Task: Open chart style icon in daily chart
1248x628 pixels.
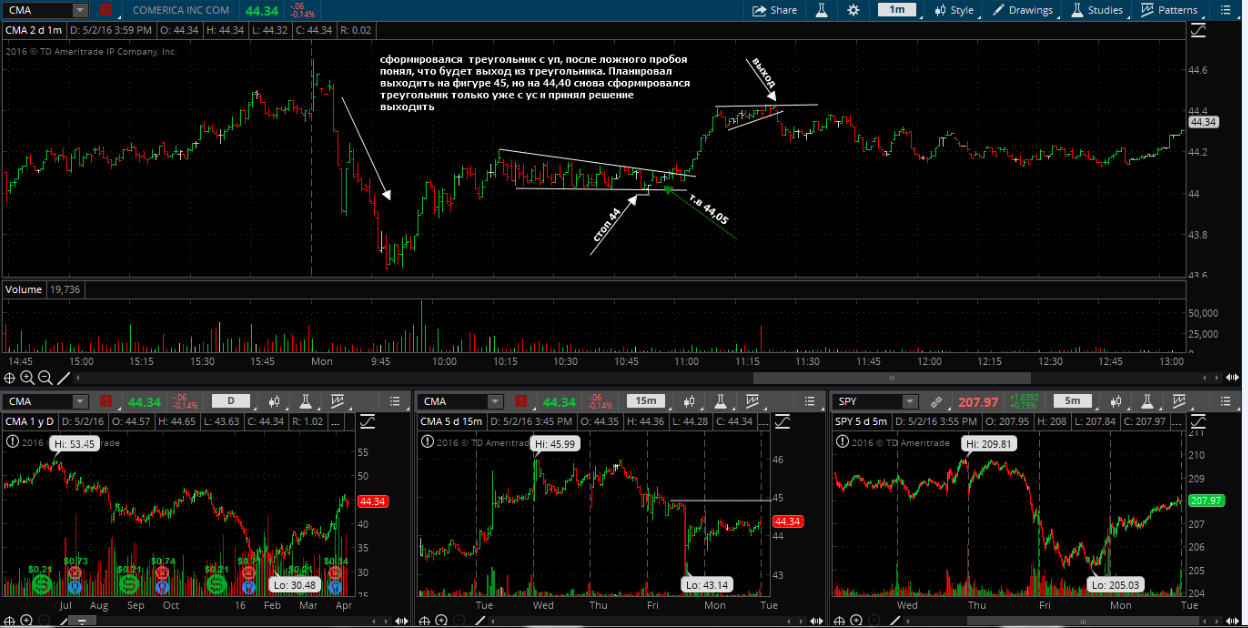Action: pos(274,401)
